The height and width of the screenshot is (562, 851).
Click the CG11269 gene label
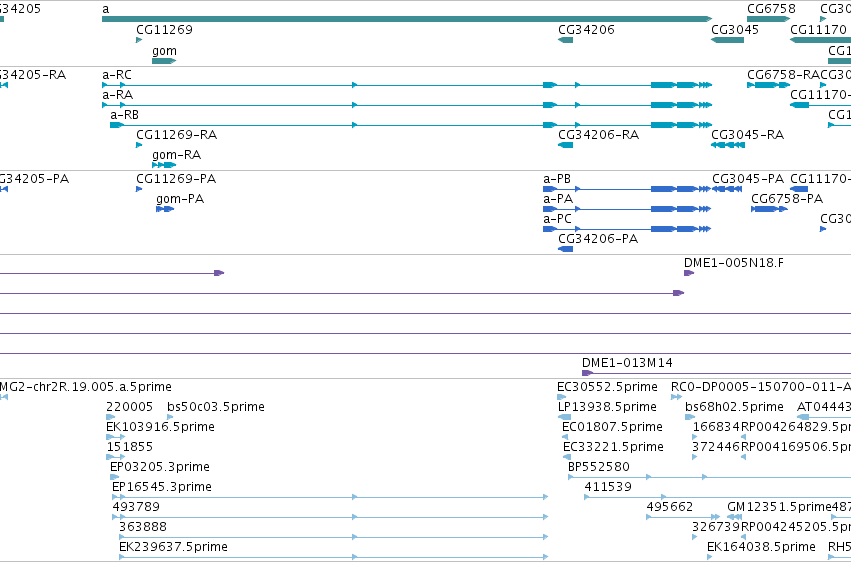(164, 29)
